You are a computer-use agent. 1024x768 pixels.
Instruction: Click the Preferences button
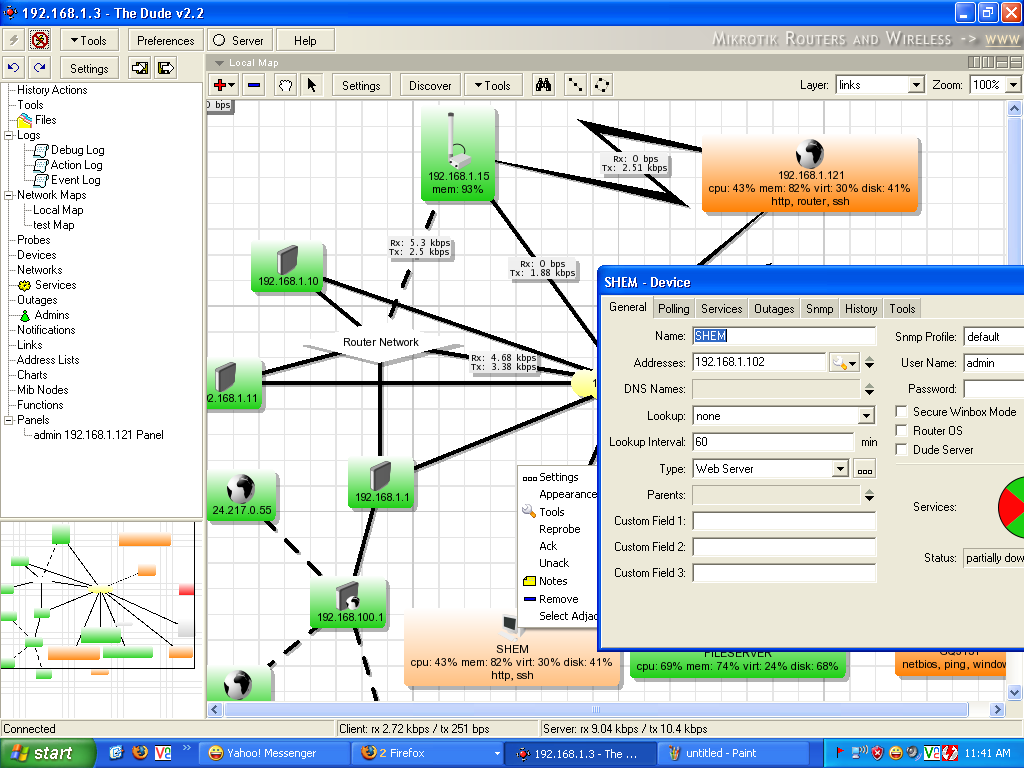(166, 40)
